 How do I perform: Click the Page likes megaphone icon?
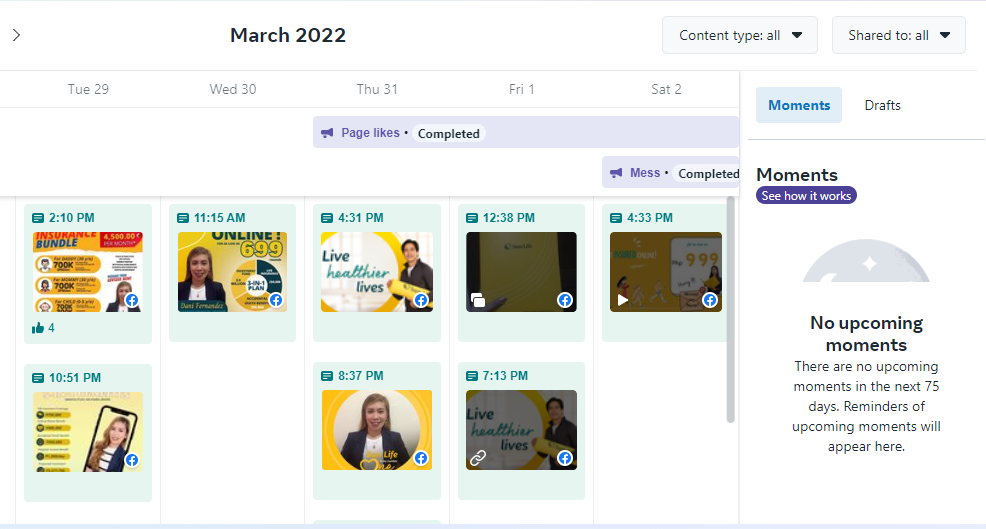click(327, 133)
